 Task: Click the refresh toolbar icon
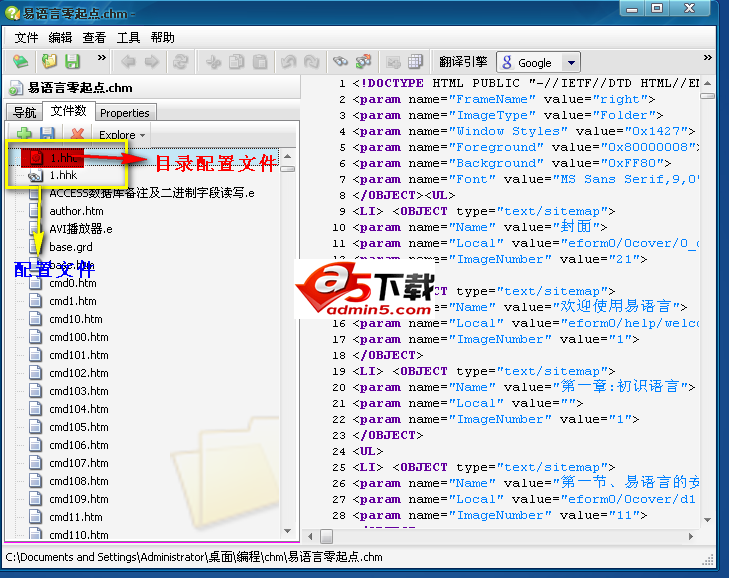(x=180, y=62)
